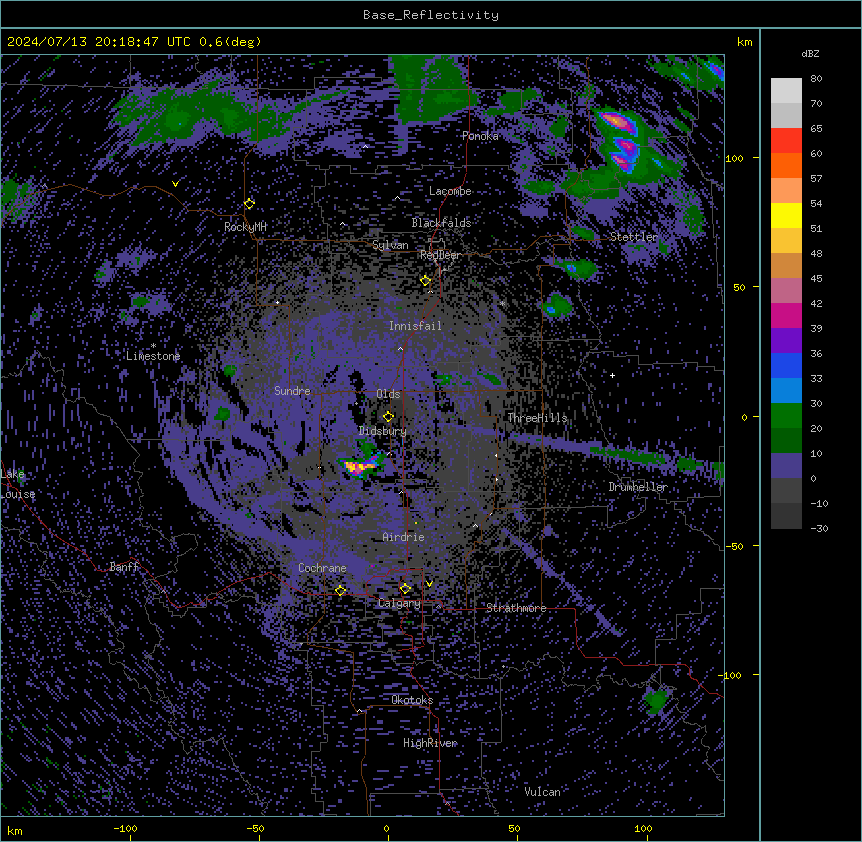Click the Banff label
The width and height of the screenshot is (862, 842).
(124, 567)
